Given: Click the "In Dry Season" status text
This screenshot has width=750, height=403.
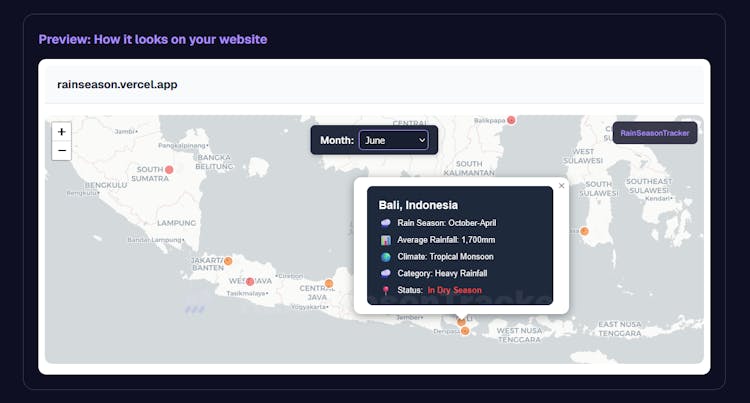Looking at the screenshot, I should point(454,290).
